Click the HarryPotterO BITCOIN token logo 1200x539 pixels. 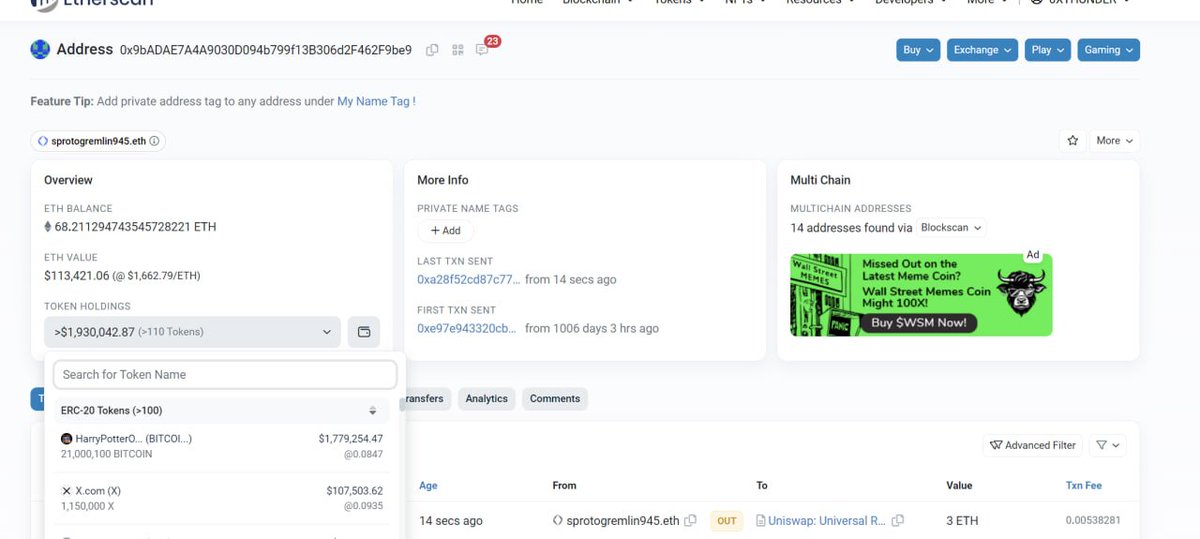click(x=67, y=438)
